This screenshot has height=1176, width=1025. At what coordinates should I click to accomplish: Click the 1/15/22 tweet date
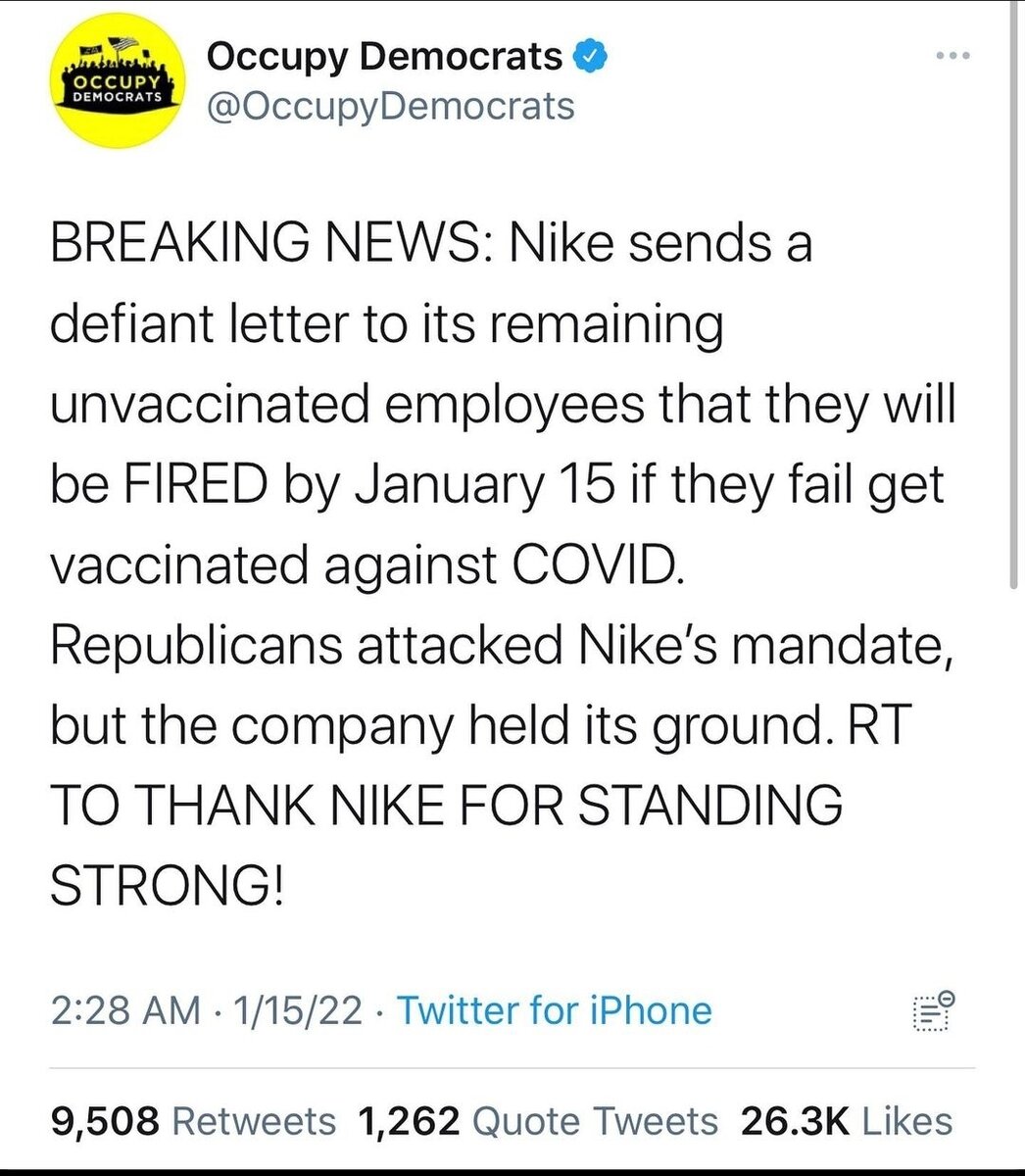293,1010
